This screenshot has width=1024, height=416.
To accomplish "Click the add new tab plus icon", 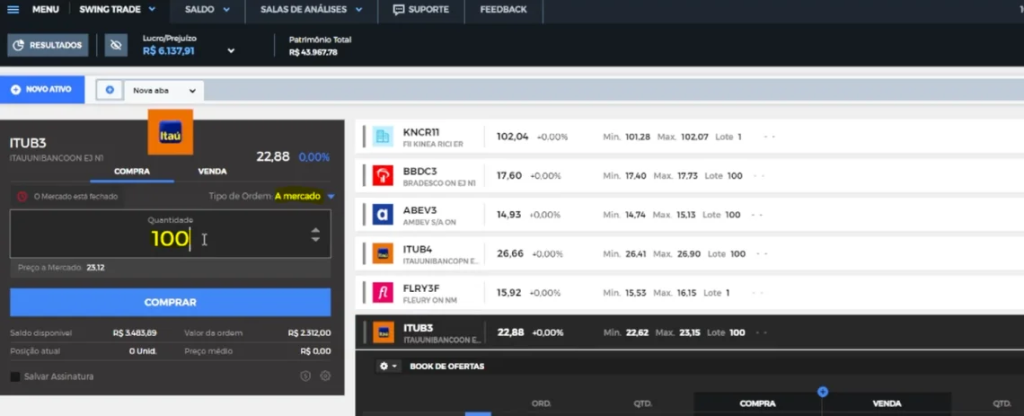I will [109, 90].
